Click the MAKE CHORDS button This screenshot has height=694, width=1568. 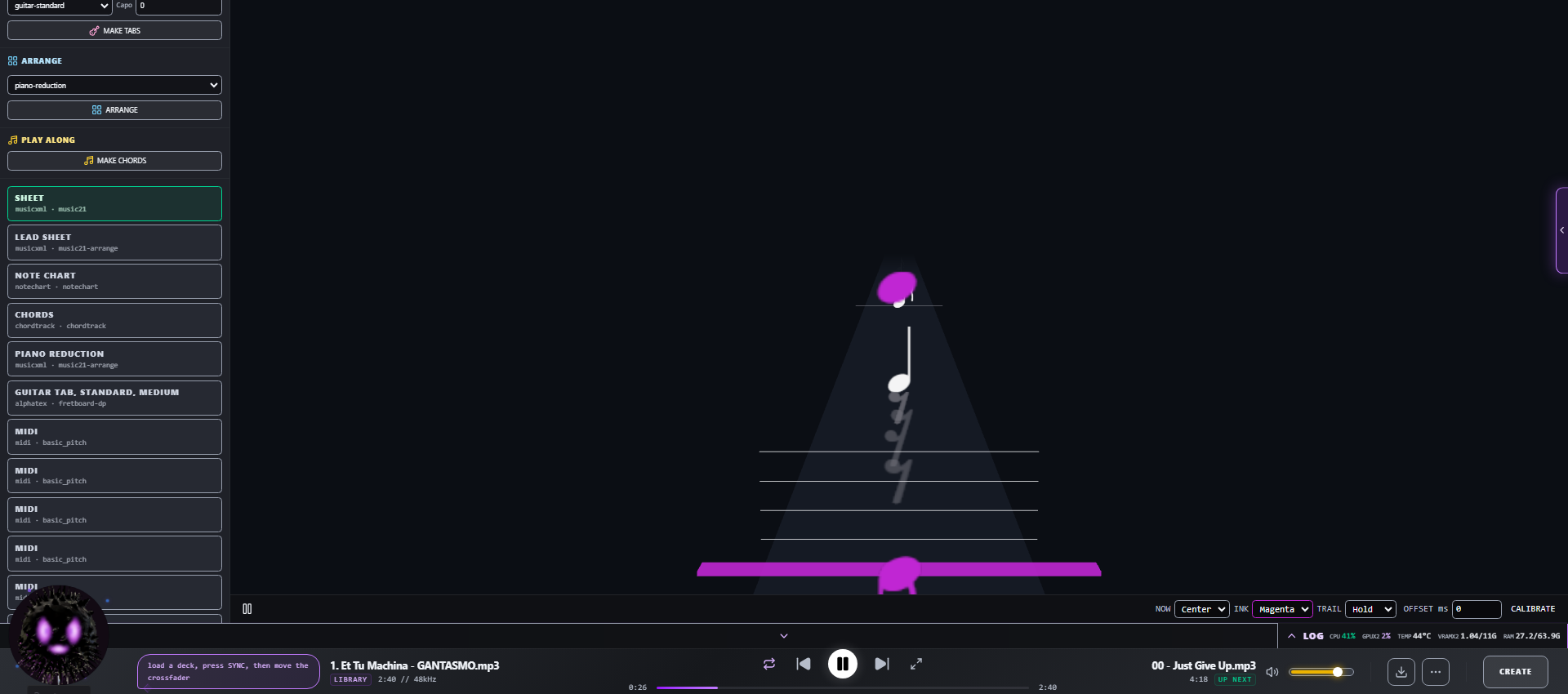(114, 161)
